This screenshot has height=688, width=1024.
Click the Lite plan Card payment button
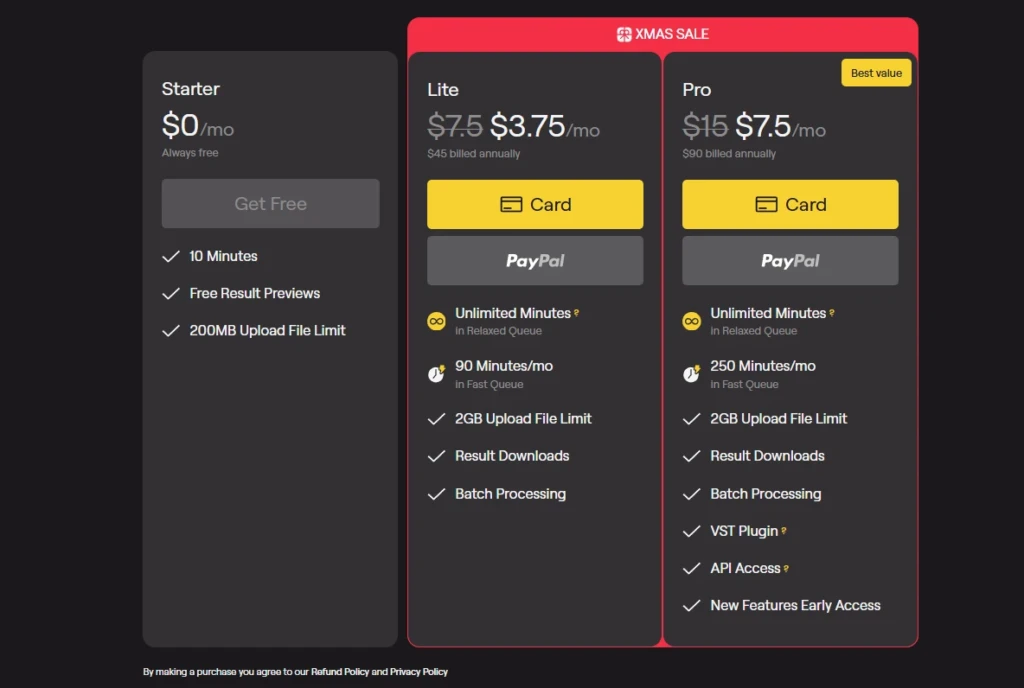tap(535, 204)
